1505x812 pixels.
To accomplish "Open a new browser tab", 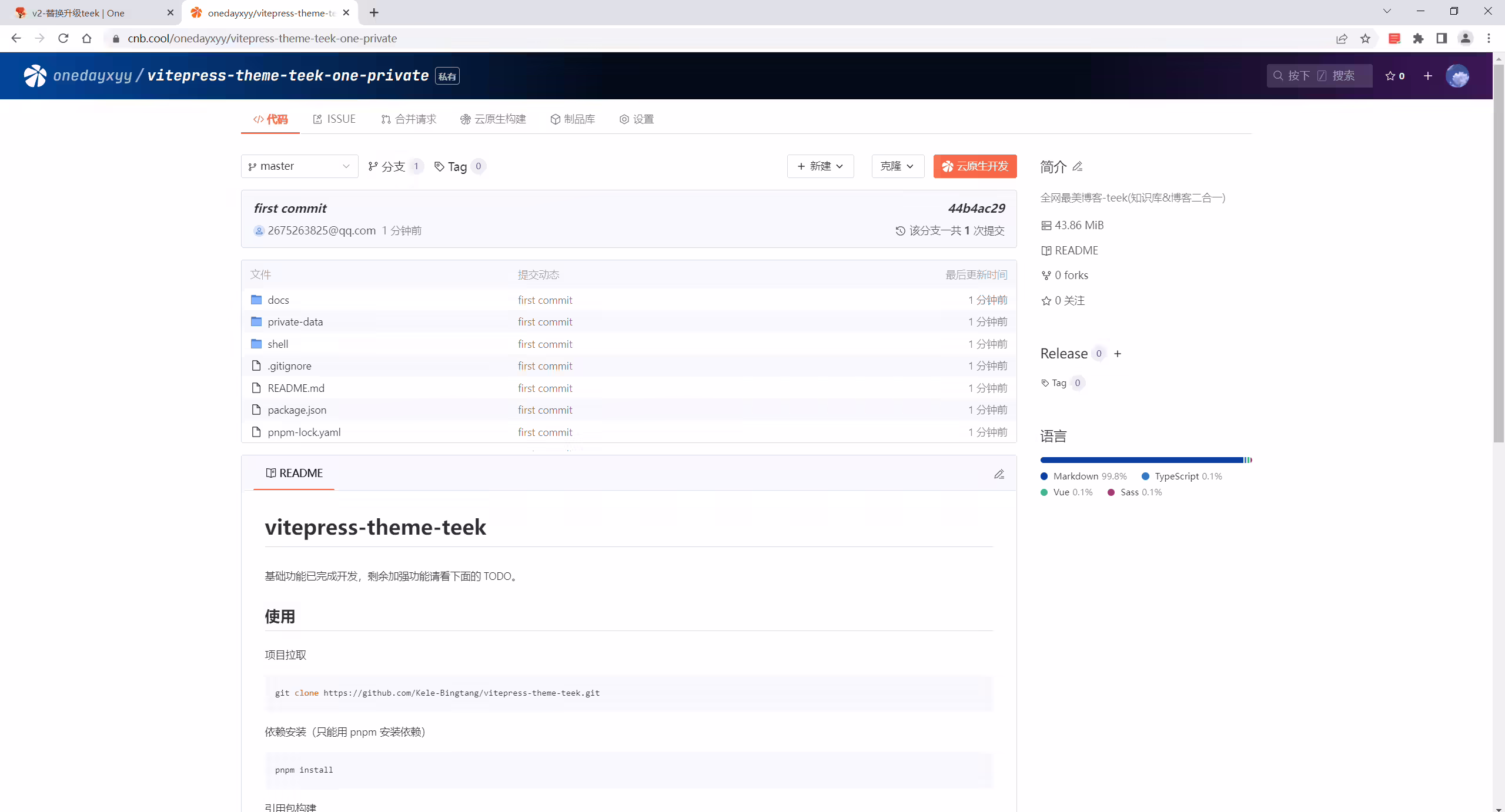I will click(374, 12).
